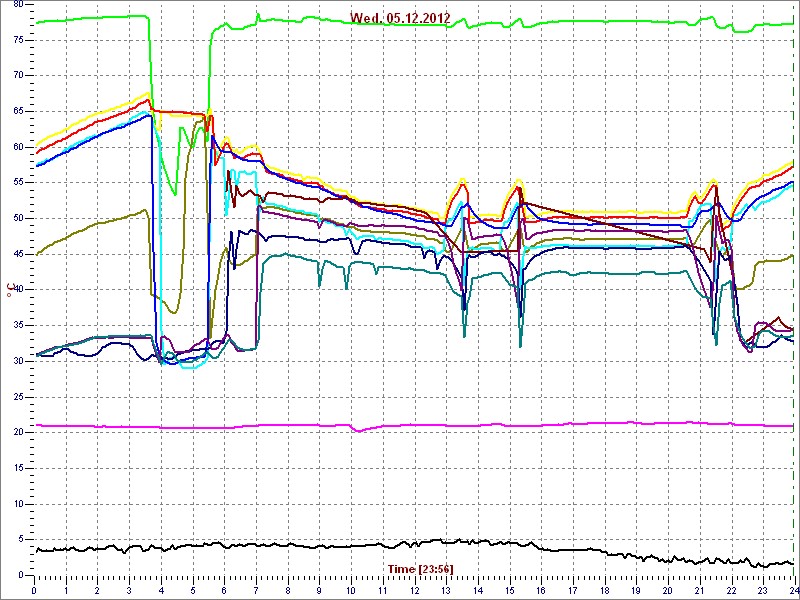Click hour 11 label on time axis
The width and height of the screenshot is (800, 600).
click(x=383, y=588)
